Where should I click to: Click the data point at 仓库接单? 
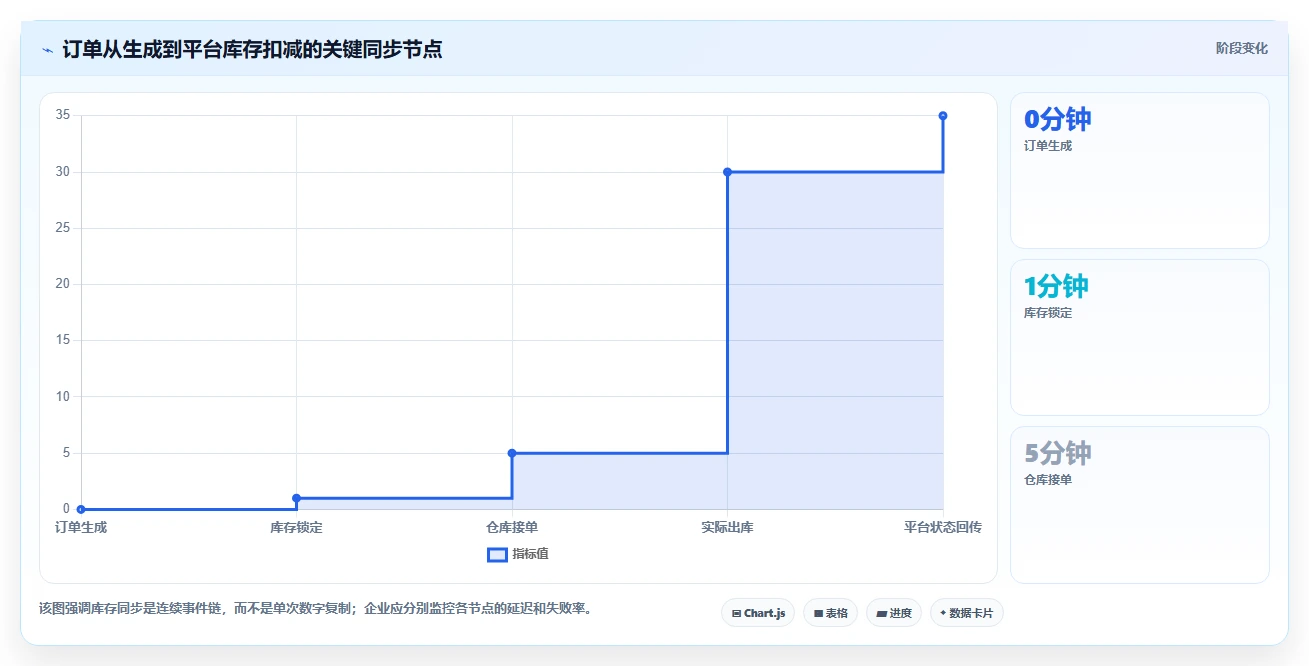[512, 453]
